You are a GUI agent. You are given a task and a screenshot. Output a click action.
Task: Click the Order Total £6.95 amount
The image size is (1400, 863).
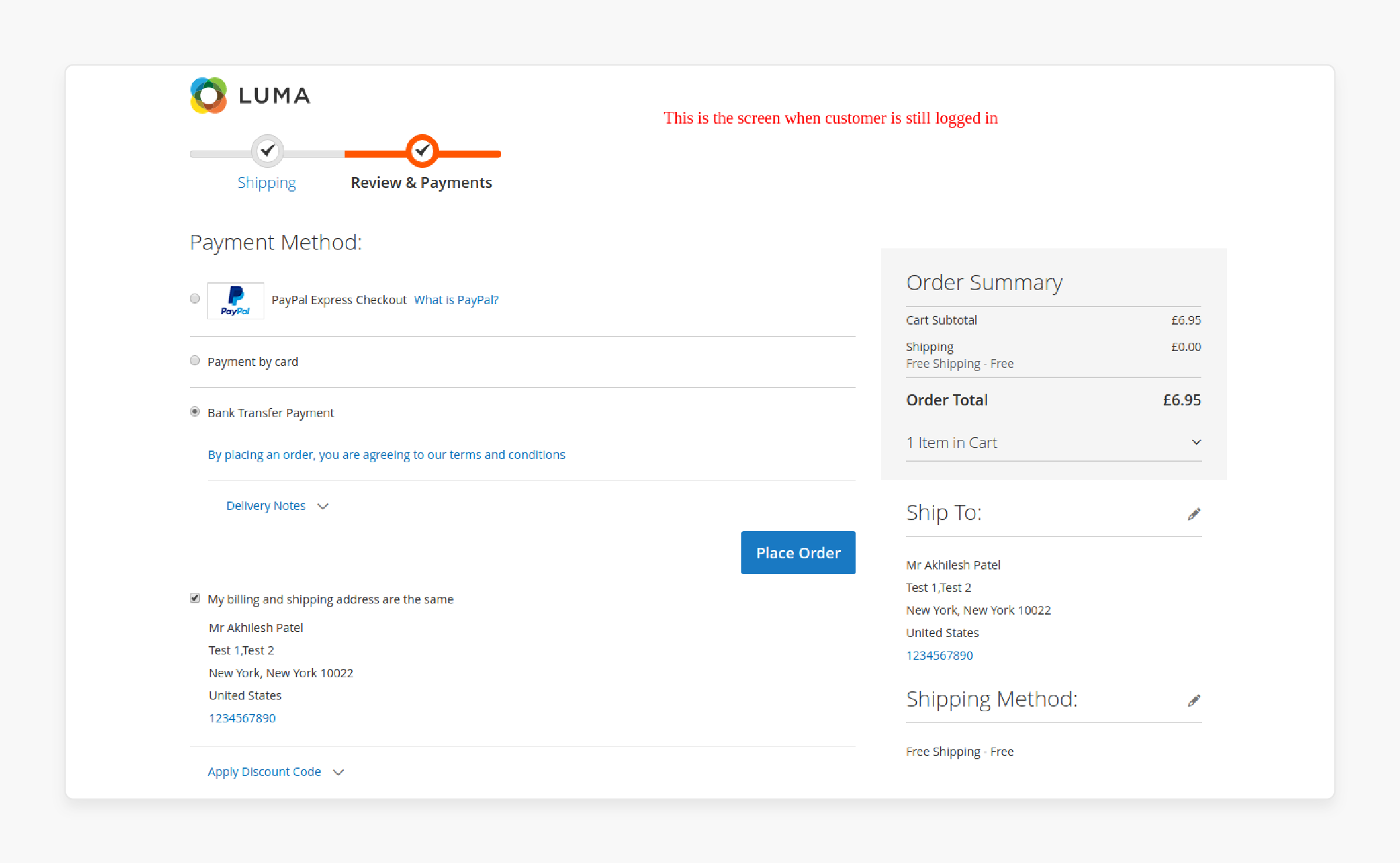pyautogui.click(x=1182, y=400)
